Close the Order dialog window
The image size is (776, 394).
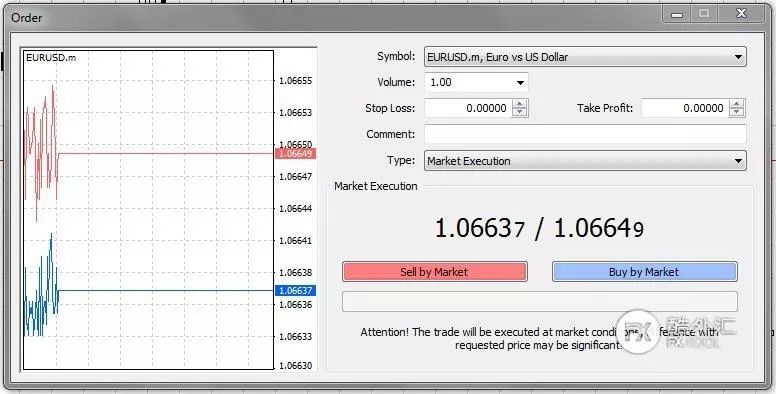741,14
